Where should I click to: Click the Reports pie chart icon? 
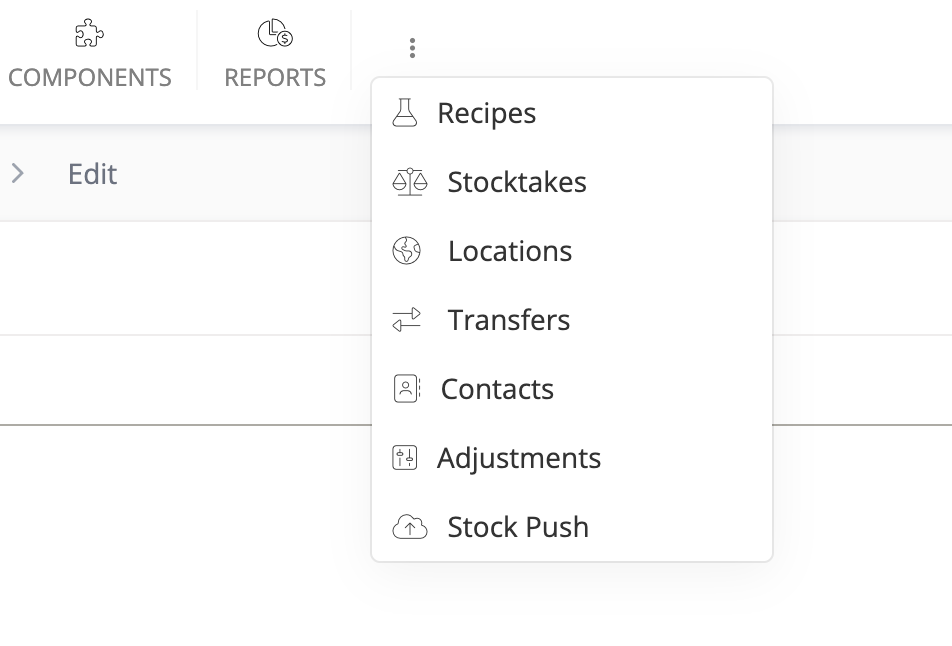(x=275, y=34)
